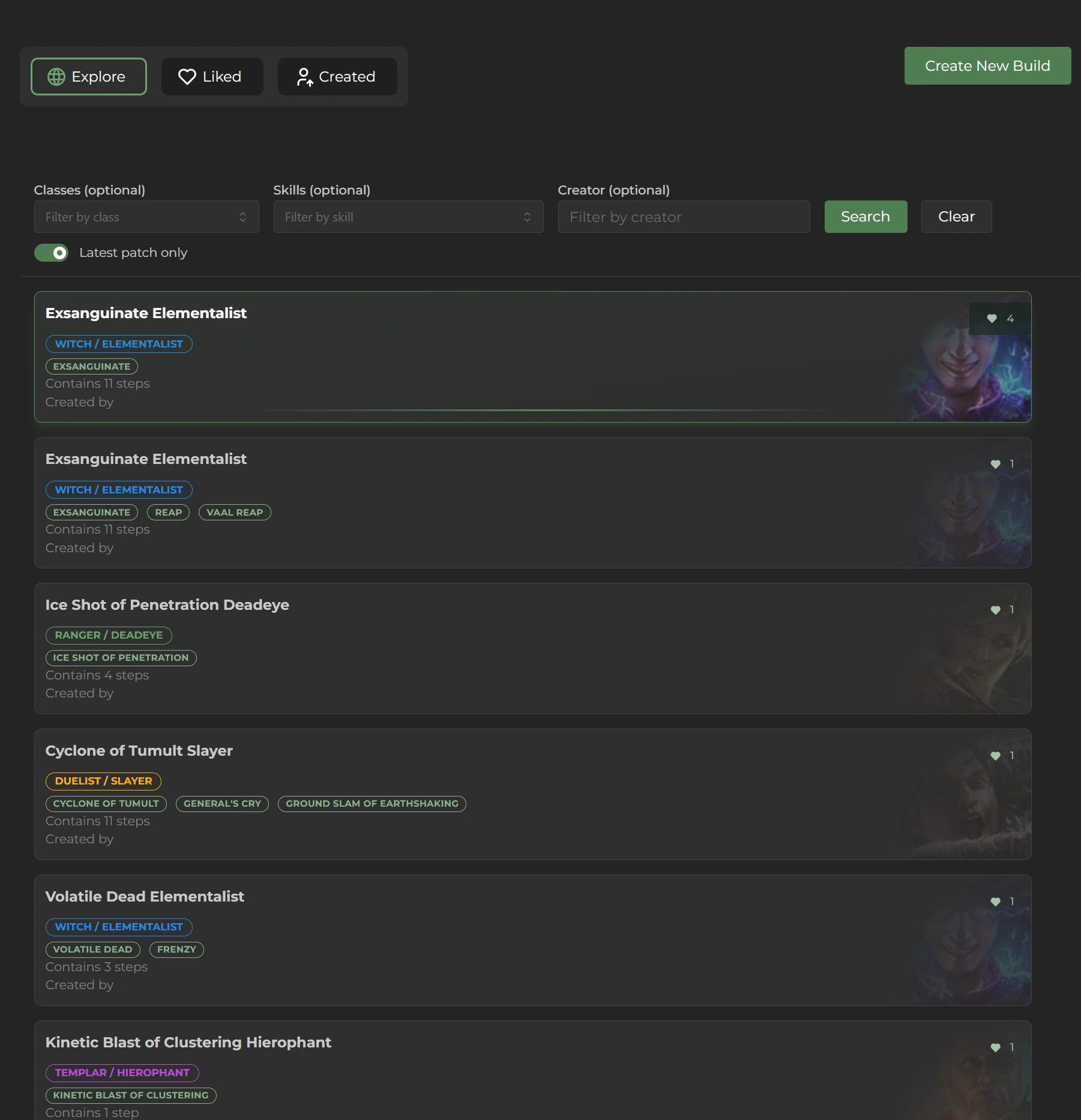Click the Create New Build button
This screenshot has width=1081, height=1120.
pos(987,66)
